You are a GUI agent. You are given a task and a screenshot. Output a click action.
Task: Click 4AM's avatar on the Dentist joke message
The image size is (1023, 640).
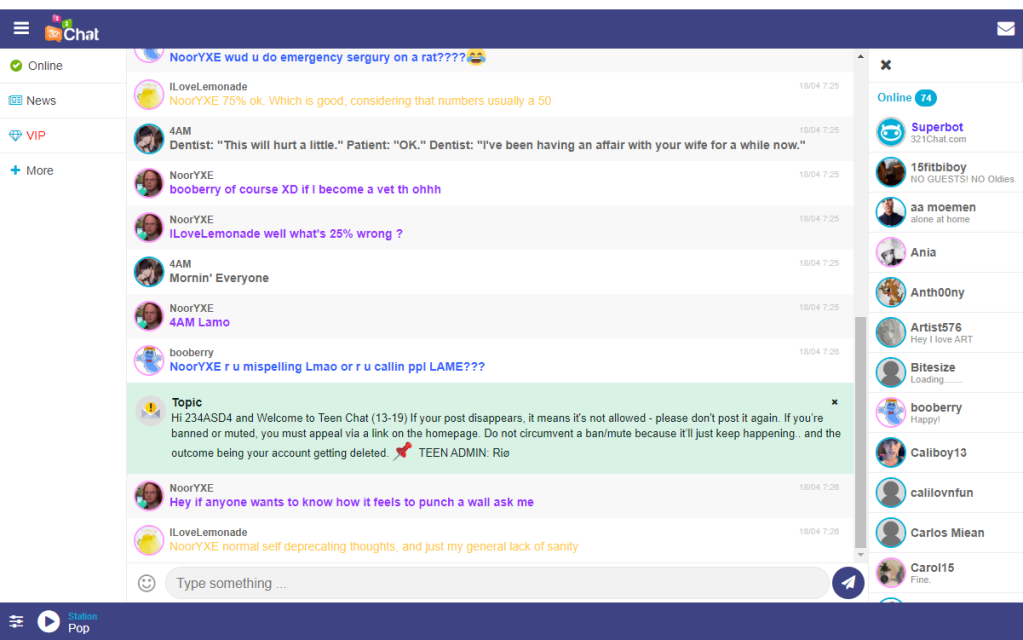[x=149, y=139]
